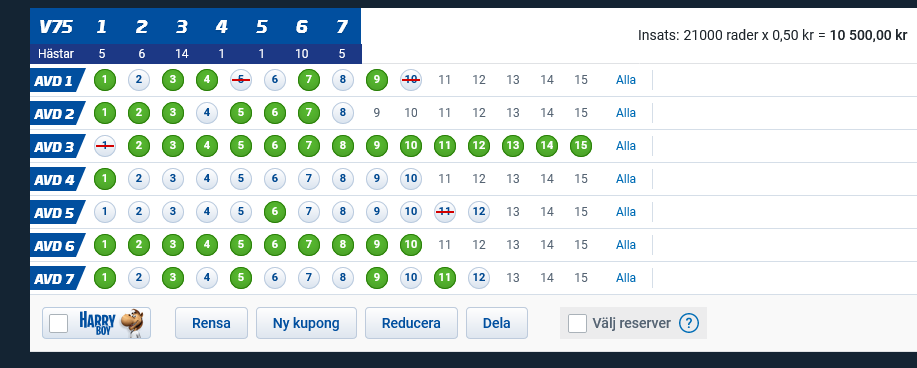The image size is (917, 368).
Task: Toggle the Harry Boy checkbox
Action: [x=58, y=323]
